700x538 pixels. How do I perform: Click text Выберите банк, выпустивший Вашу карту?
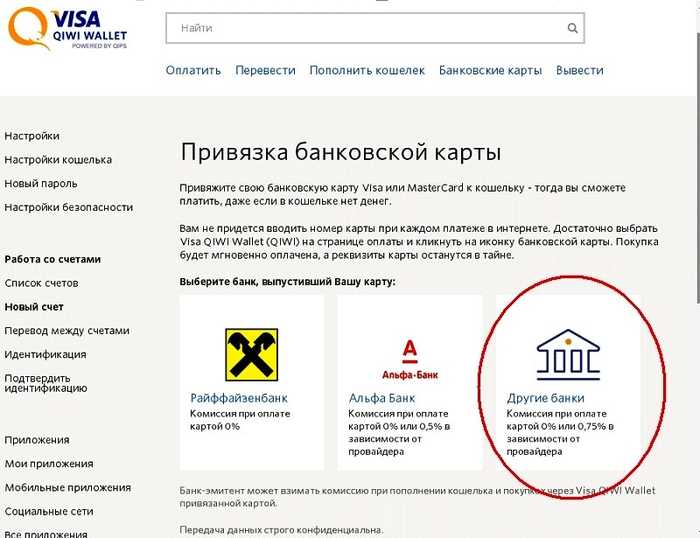(288, 282)
